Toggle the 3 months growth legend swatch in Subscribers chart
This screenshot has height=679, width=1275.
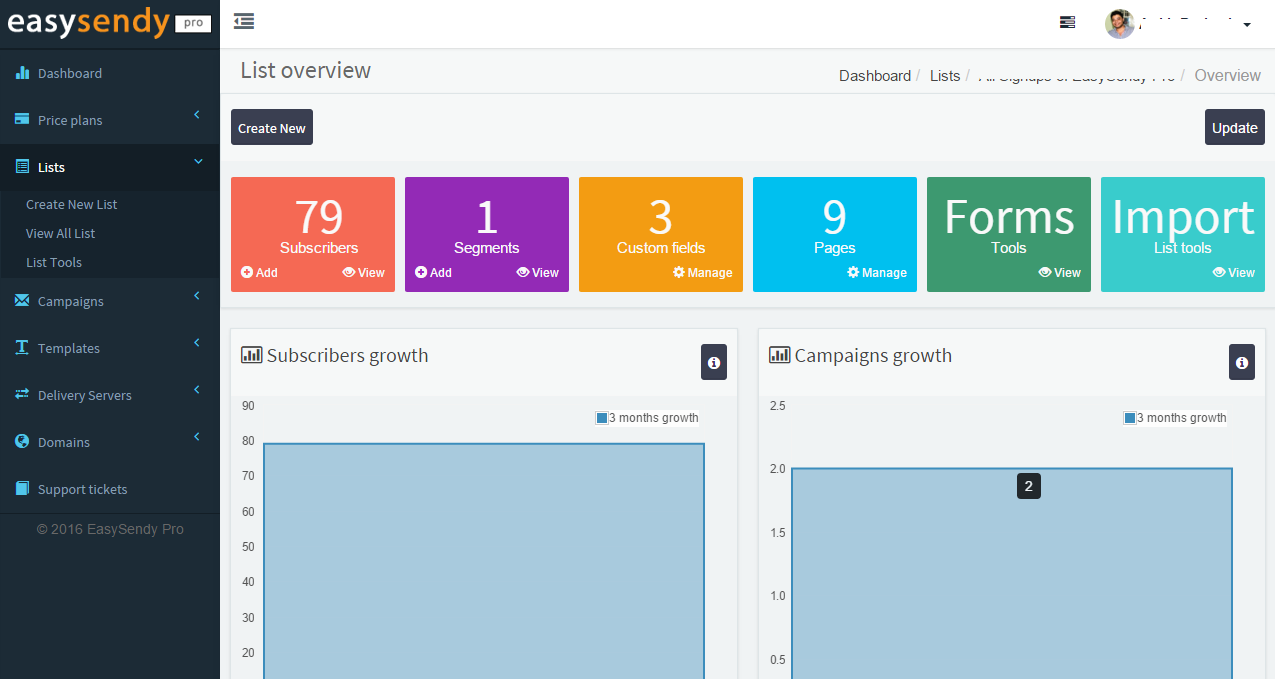[x=602, y=418]
